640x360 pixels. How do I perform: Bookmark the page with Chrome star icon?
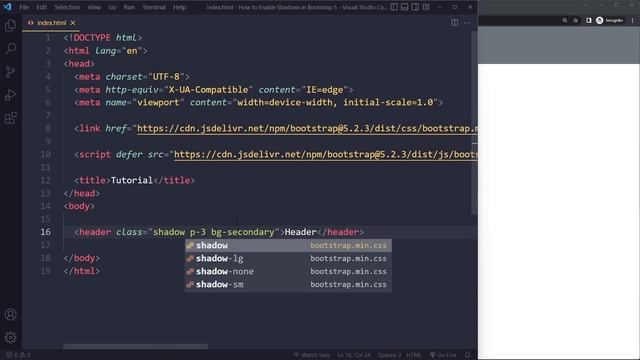tap(576, 20)
